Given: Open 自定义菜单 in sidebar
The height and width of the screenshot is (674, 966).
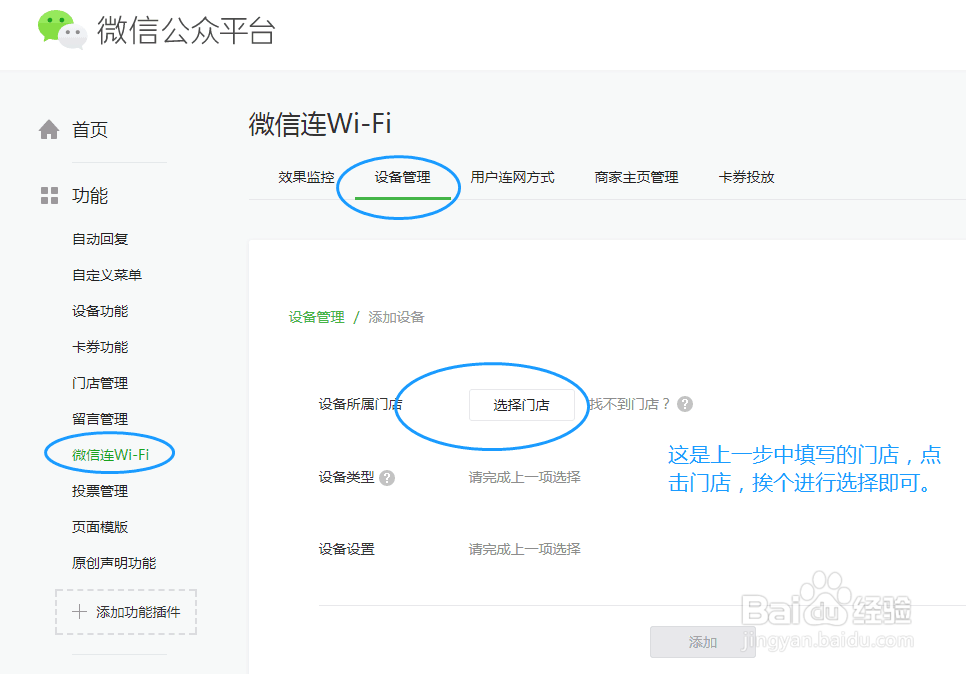Looking at the screenshot, I should [x=107, y=275].
